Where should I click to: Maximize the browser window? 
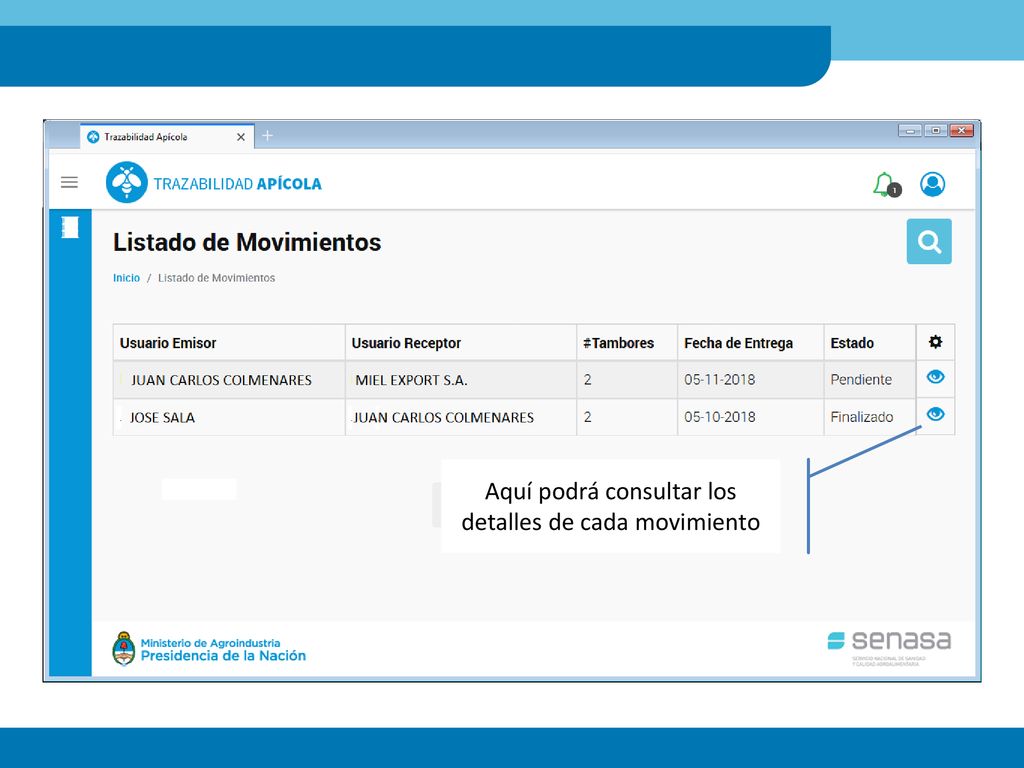pyautogui.click(x=935, y=131)
